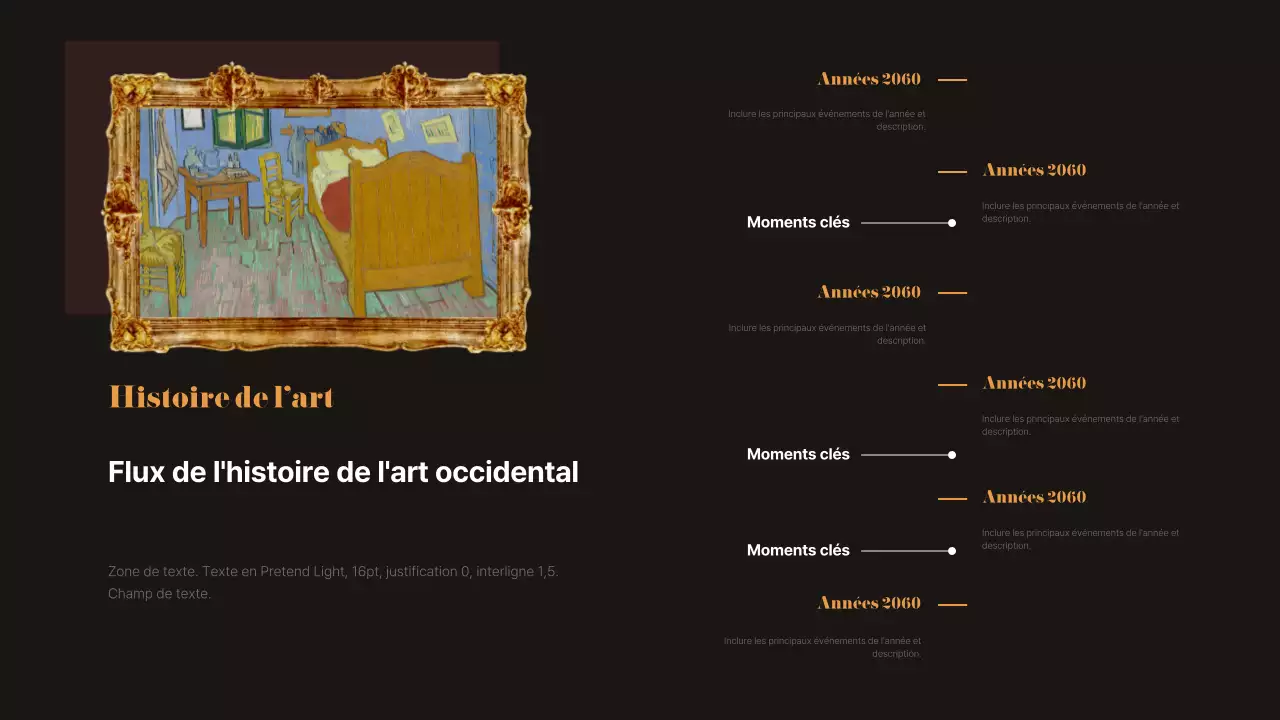Select the description text under first timeline entry
1280x720 pixels.
click(826, 120)
